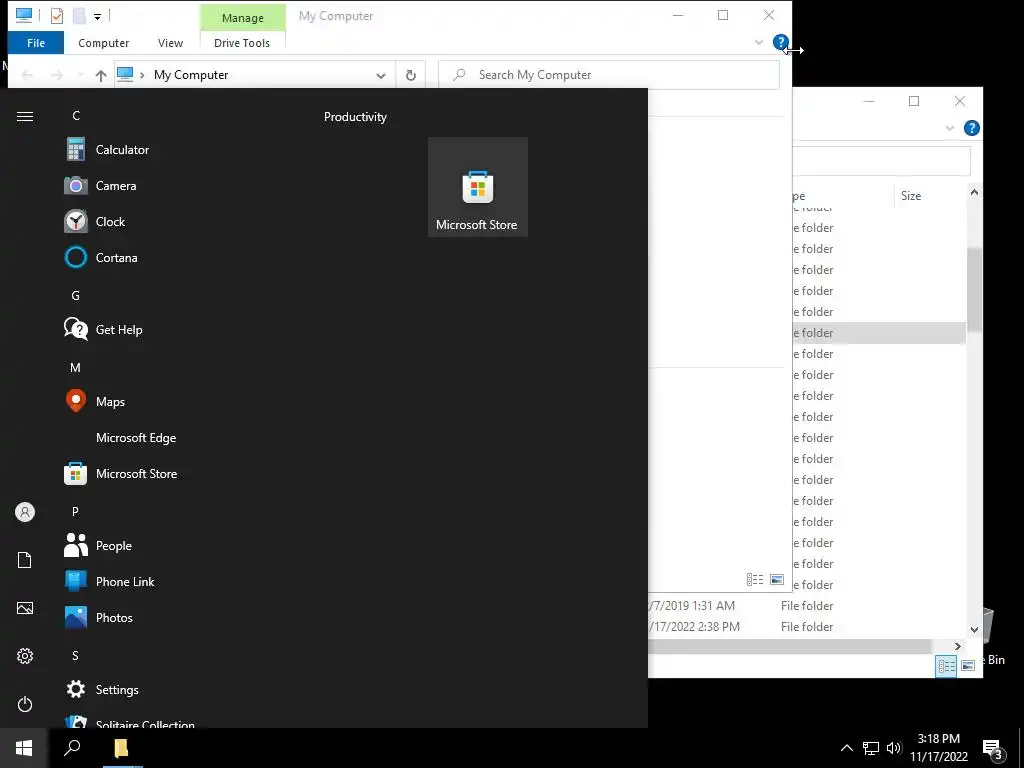Viewport: 1024px width, 768px height.
Task: Open Settings gear in Start sidebar
Action: pyautogui.click(x=25, y=656)
